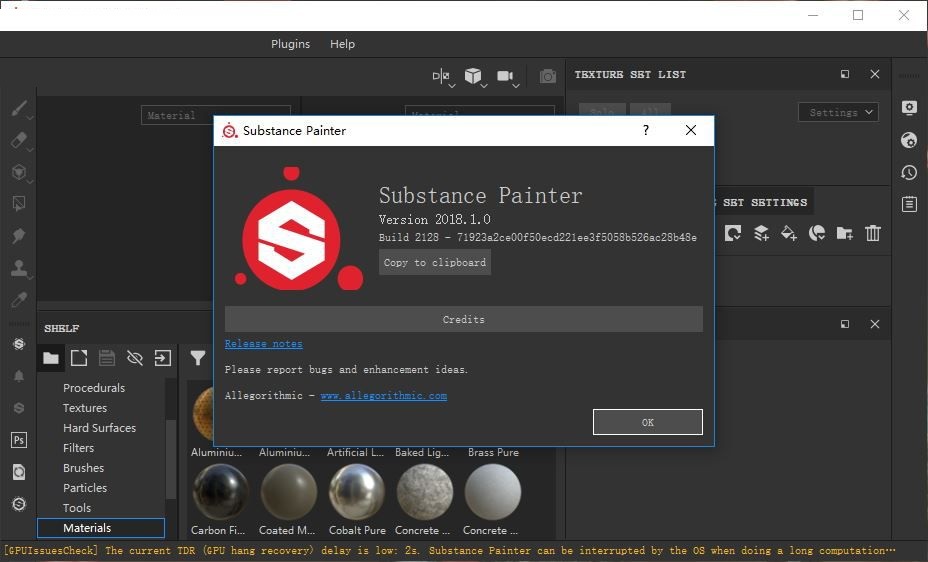Select the Material picker eyedropper tool
This screenshot has height=562, width=928.
pos(19,299)
